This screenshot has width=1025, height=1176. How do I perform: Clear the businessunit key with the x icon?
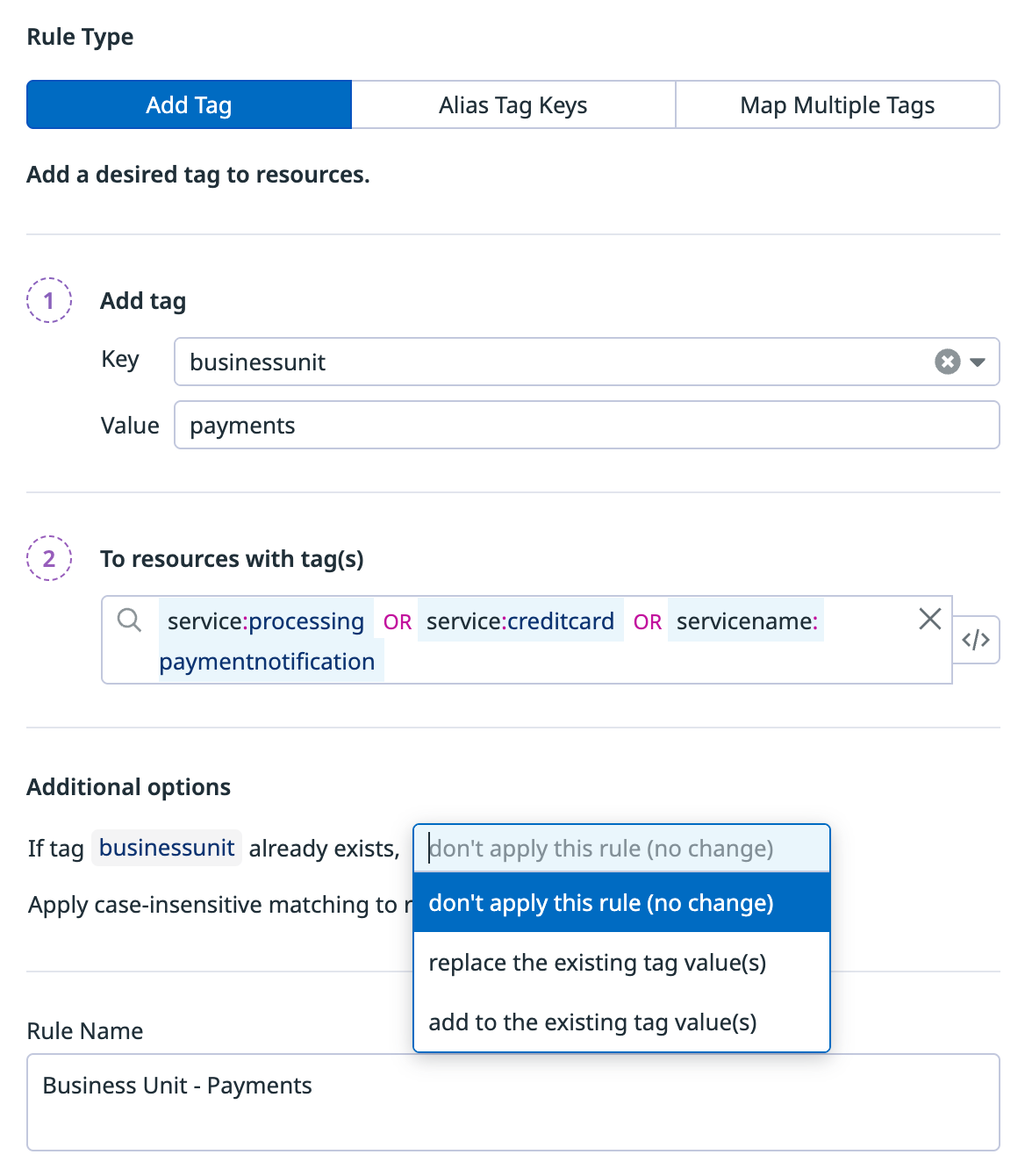[x=947, y=362]
